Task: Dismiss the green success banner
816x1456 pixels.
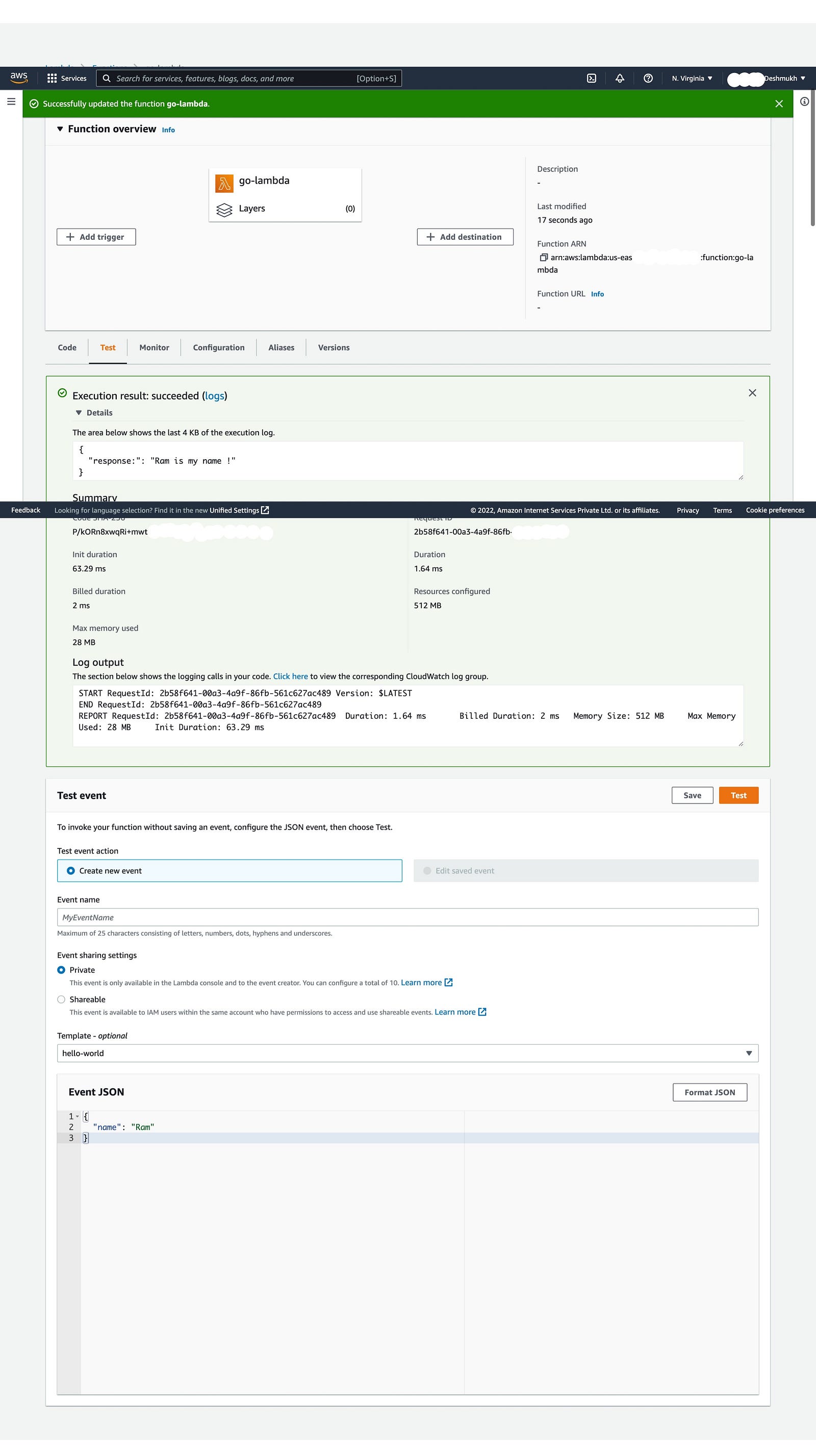Action: pyautogui.click(x=779, y=104)
